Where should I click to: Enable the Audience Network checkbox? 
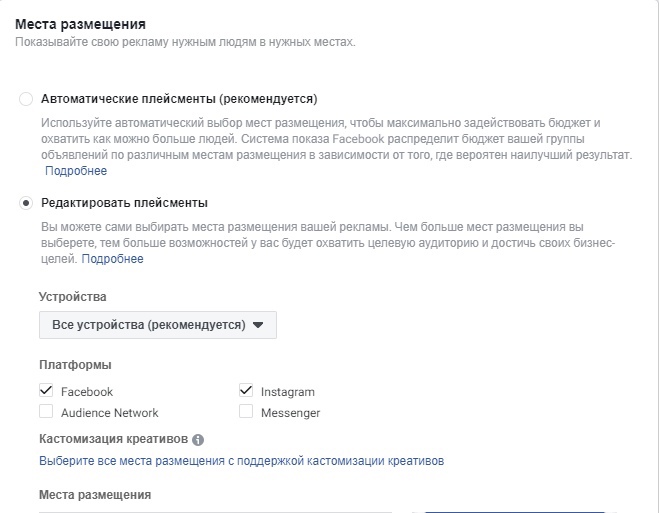[46, 412]
